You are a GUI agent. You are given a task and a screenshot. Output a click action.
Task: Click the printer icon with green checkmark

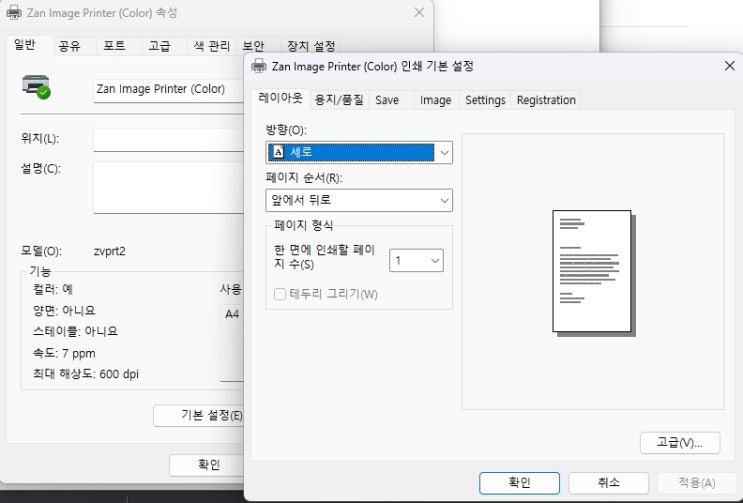click(x=36, y=87)
